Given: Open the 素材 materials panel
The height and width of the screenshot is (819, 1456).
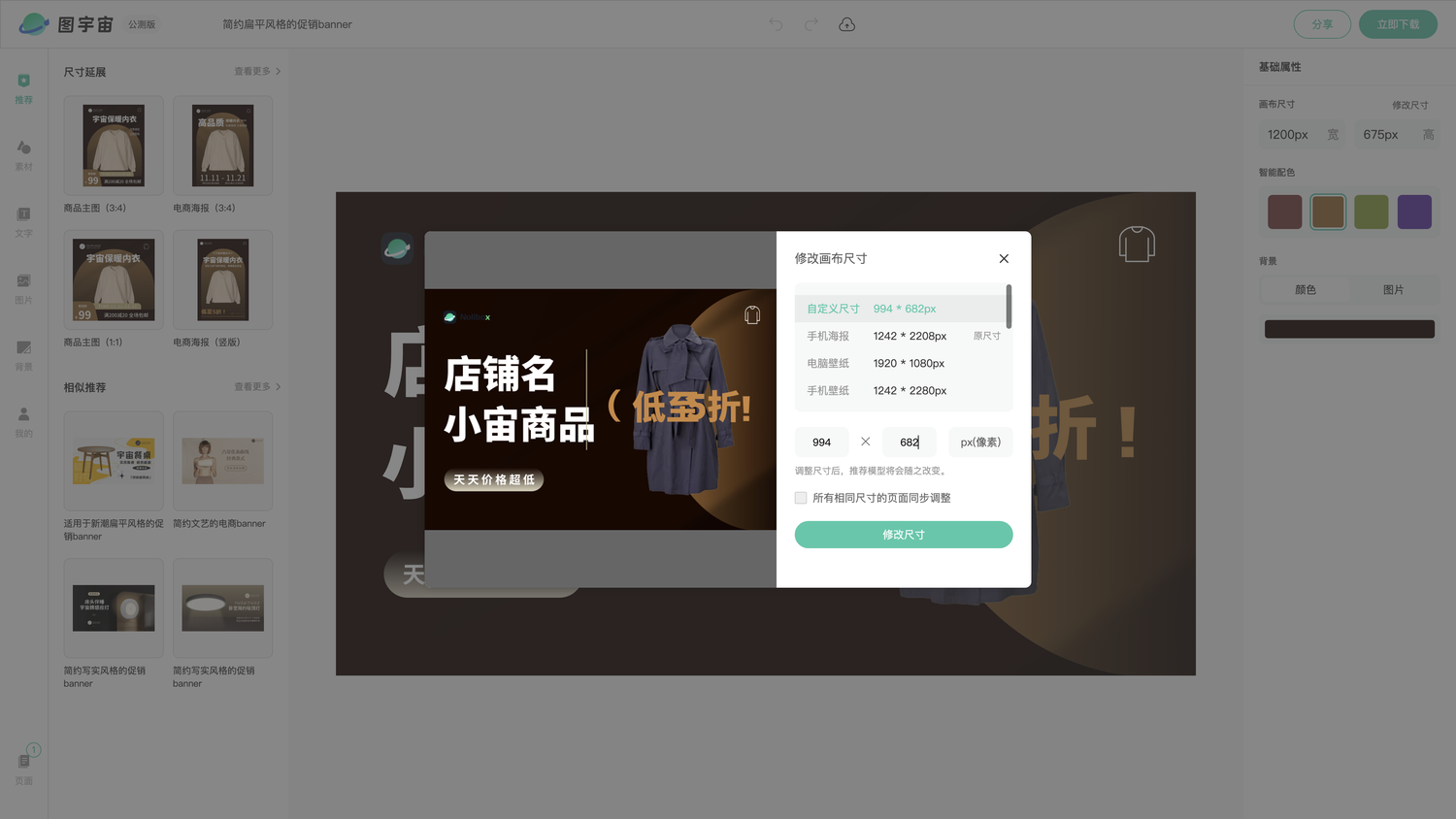Looking at the screenshot, I should (x=23, y=155).
